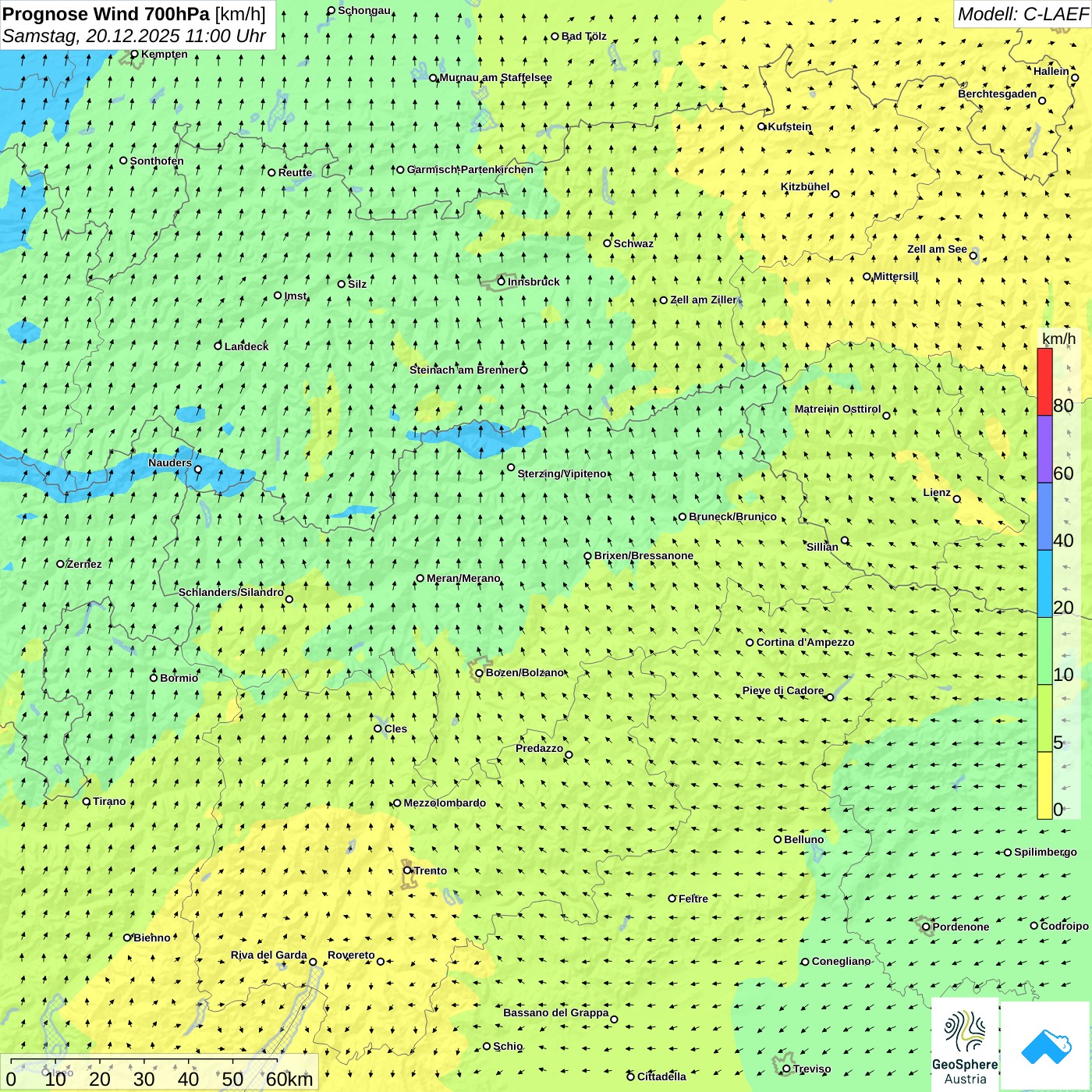Click the '40' legend value

tap(1063, 540)
